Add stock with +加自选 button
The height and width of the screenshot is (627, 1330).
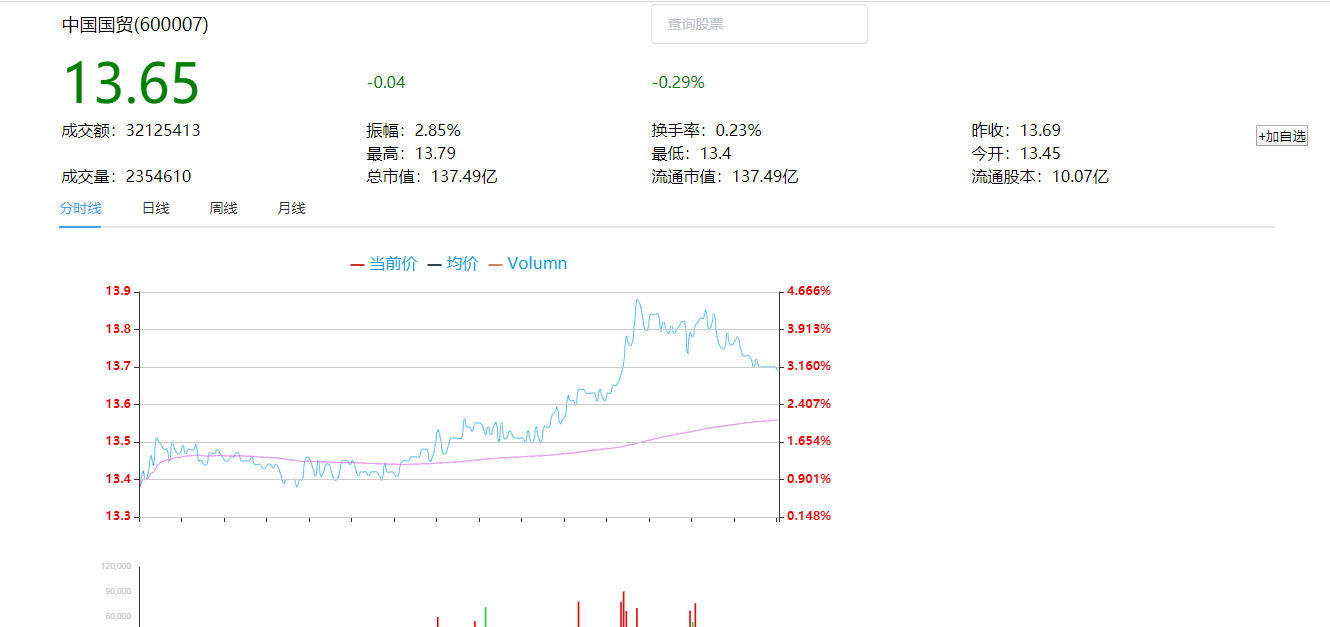coord(1282,136)
